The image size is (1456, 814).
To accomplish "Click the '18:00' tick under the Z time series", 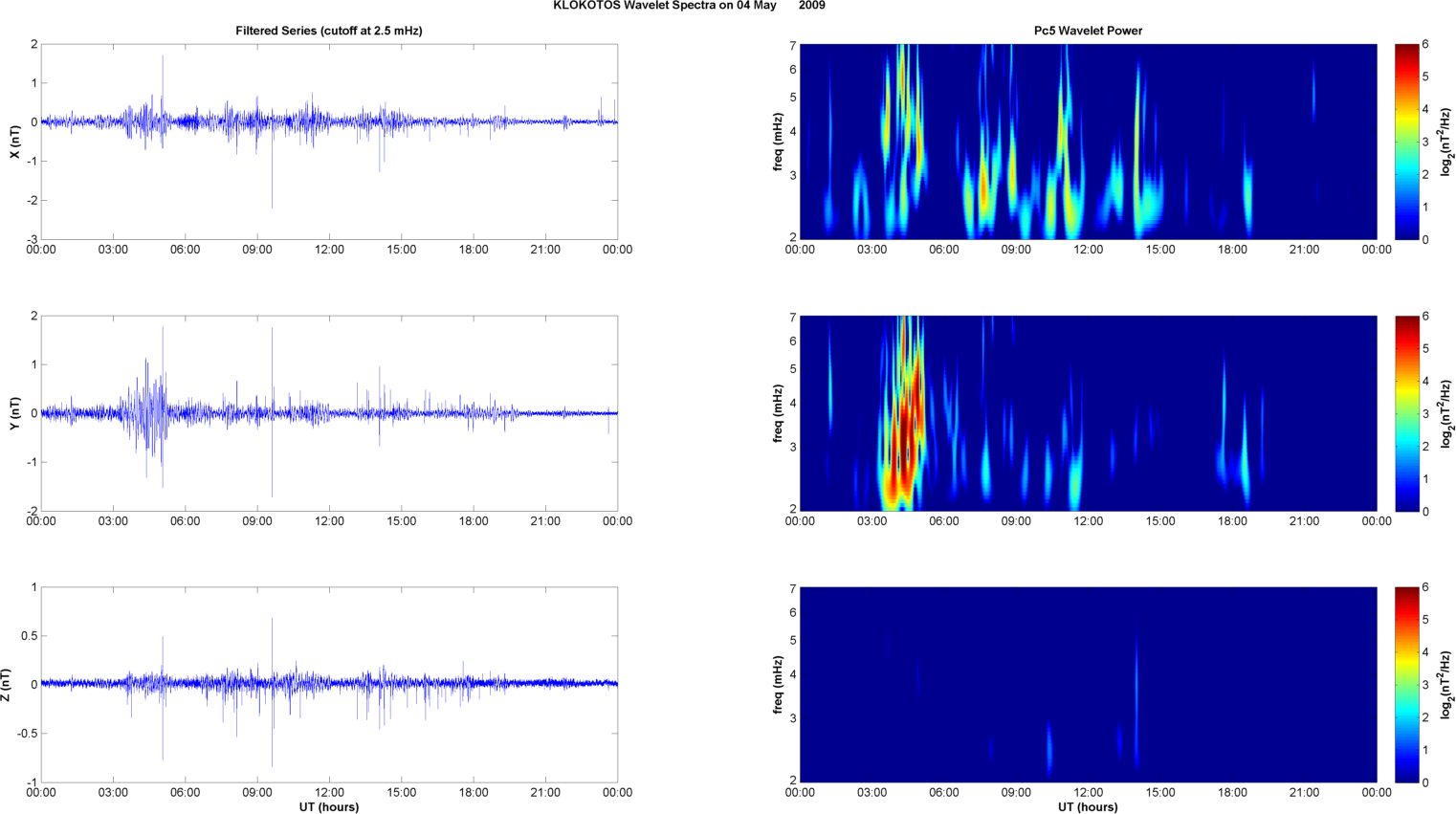I will point(474,792).
